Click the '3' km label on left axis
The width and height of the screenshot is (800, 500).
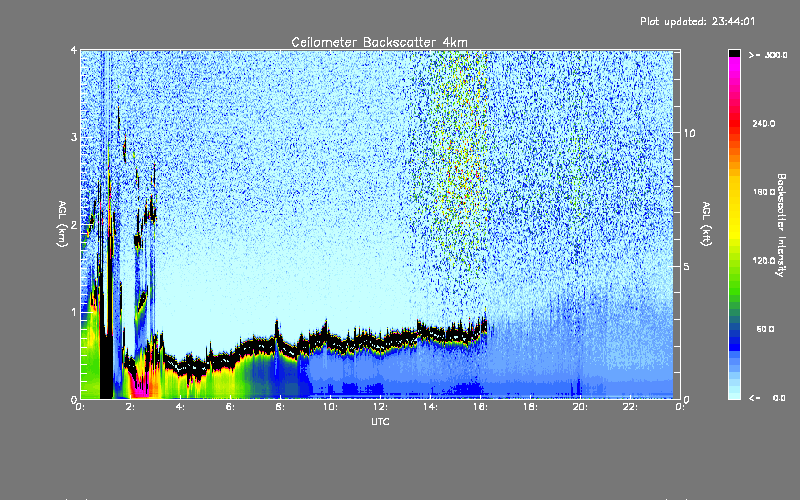pos(74,137)
